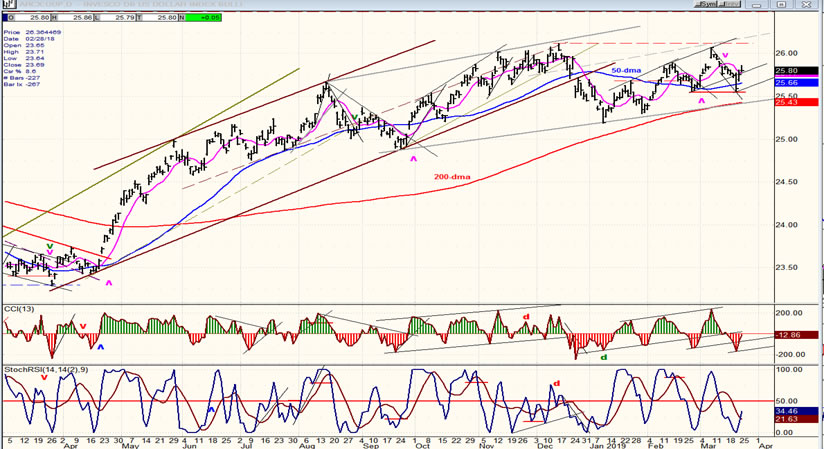Click the Price 26.364469 data row
The width and height of the screenshot is (824, 449).
(32, 32)
